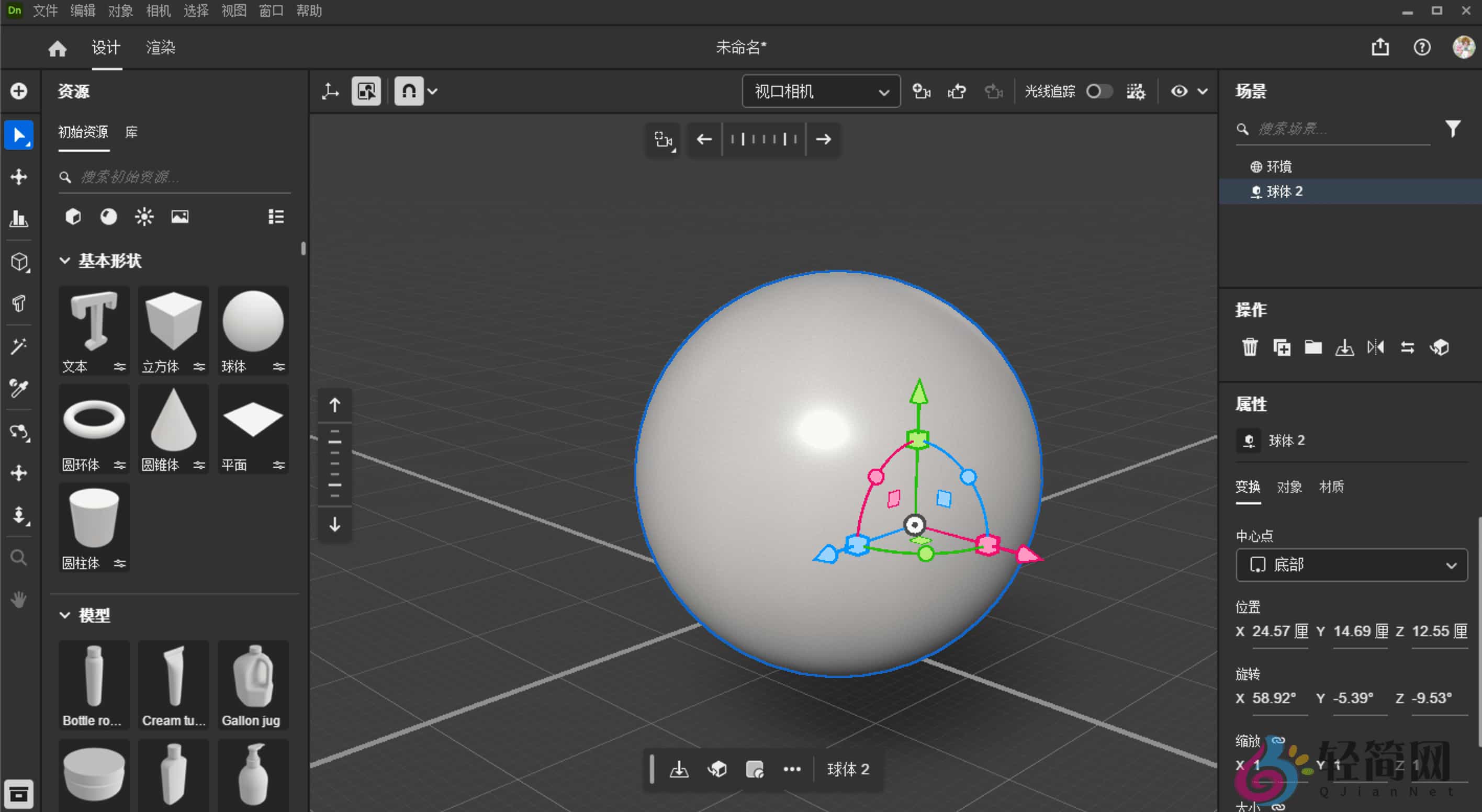Delete the selected sphere via trash icon
The width and height of the screenshot is (1482, 812).
tap(1249, 347)
